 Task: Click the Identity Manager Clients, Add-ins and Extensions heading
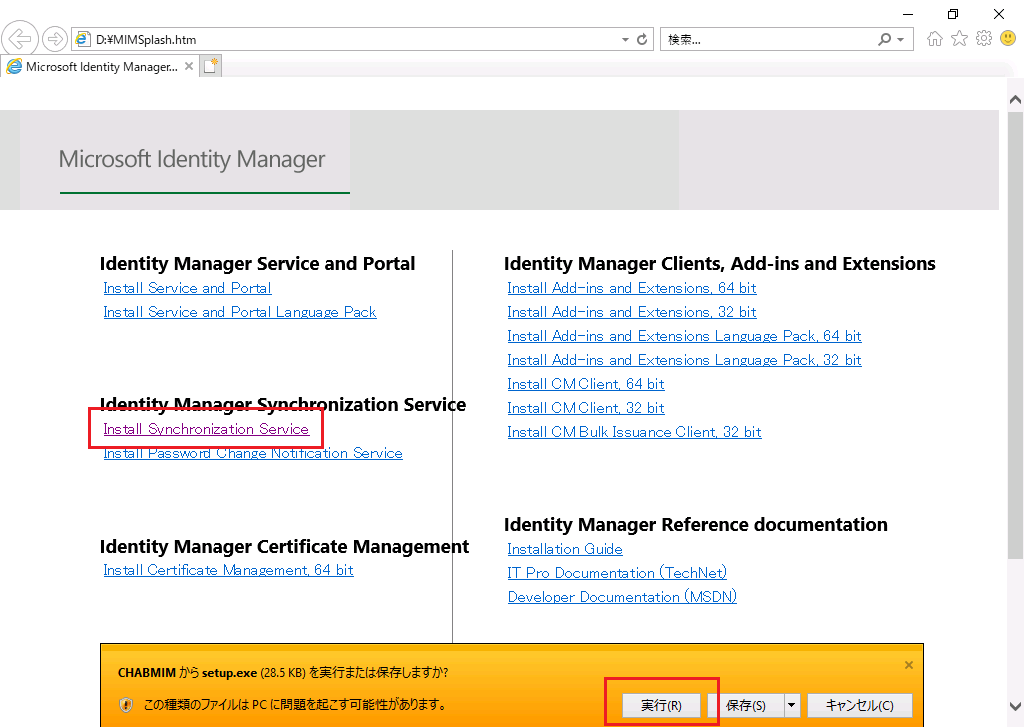[x=720, y=263]
